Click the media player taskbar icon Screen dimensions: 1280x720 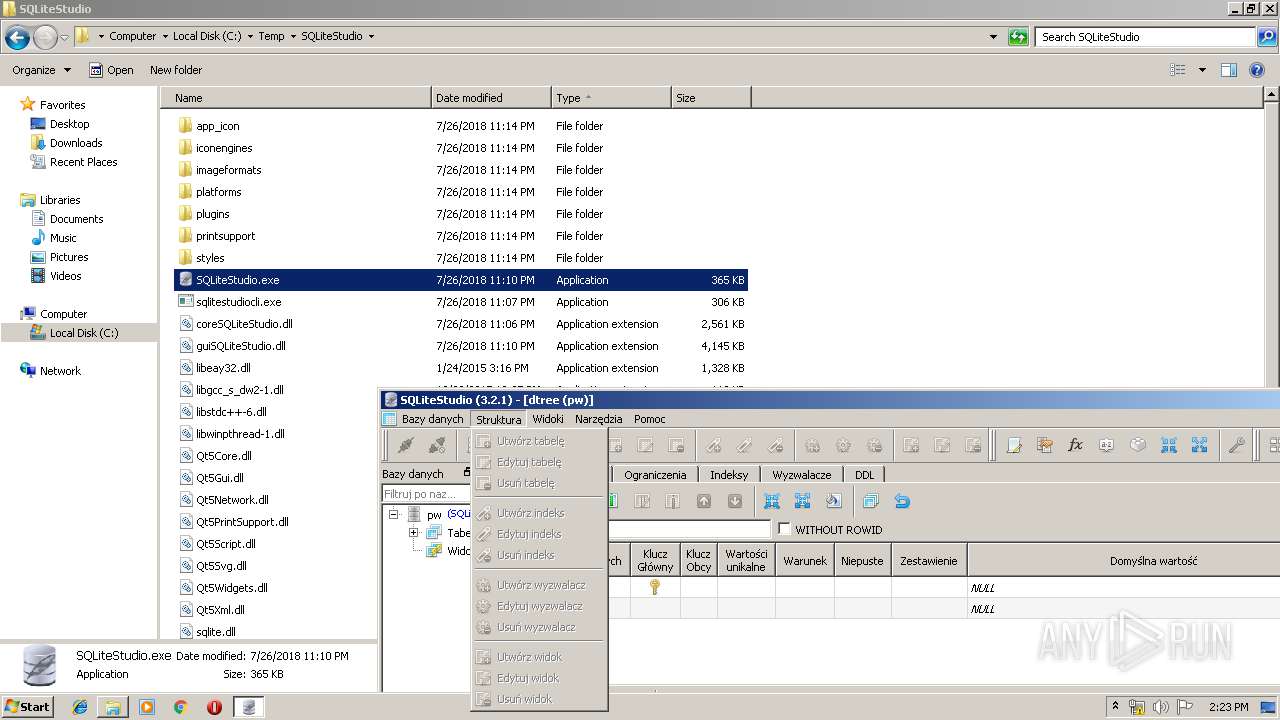coord(147,707)
